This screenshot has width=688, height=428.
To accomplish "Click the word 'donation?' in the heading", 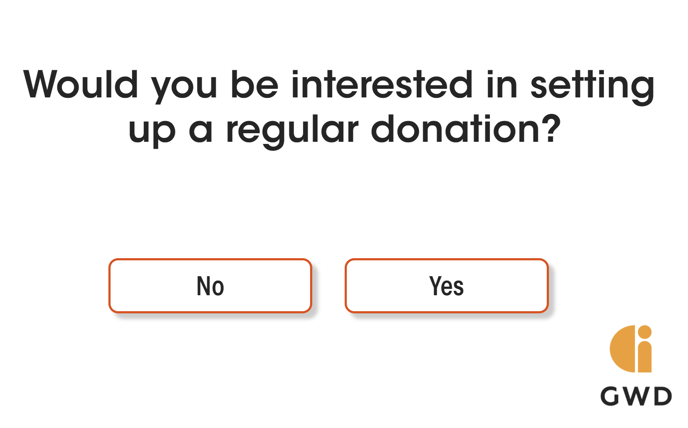I will coord(466,129).
